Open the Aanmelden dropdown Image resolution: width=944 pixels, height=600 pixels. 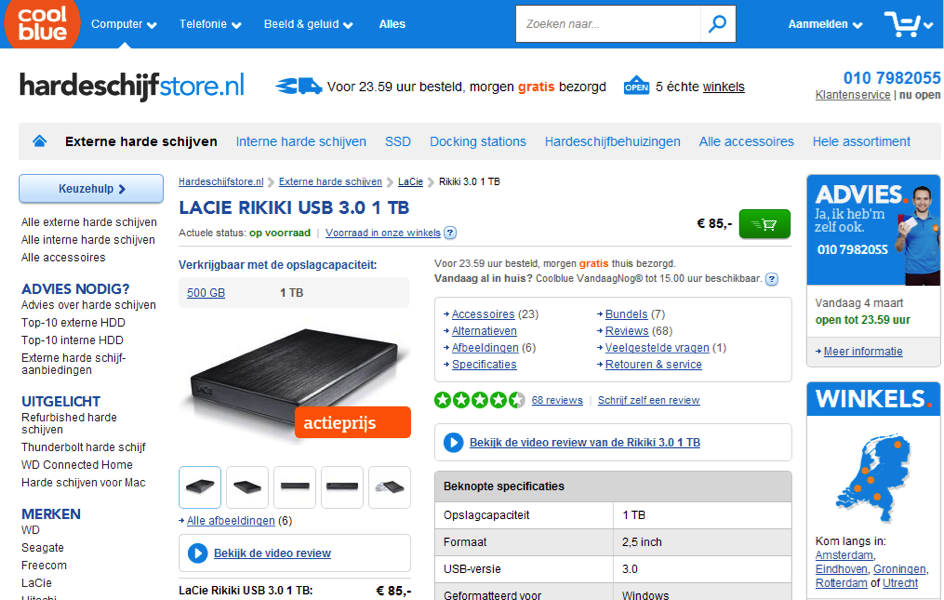[x=825, y=24]
